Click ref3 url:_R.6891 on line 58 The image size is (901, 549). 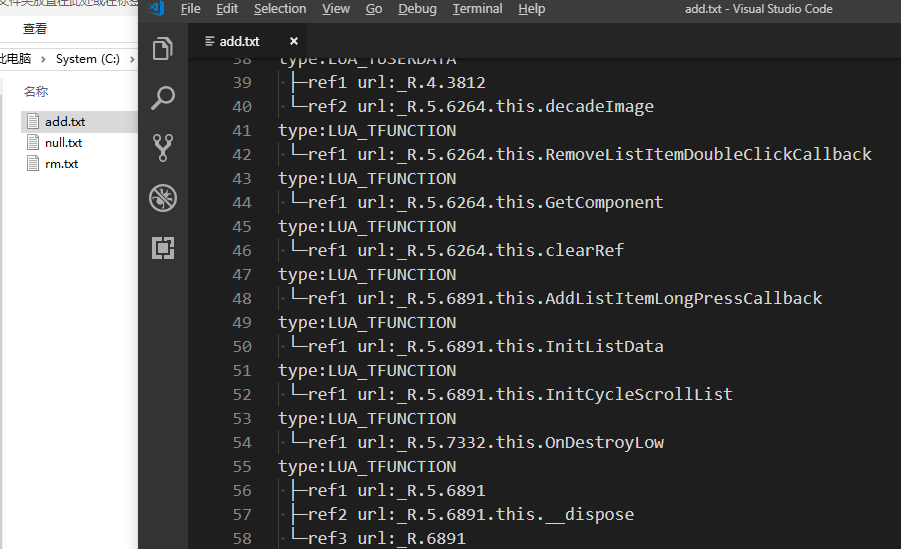(x=386, y=538)
